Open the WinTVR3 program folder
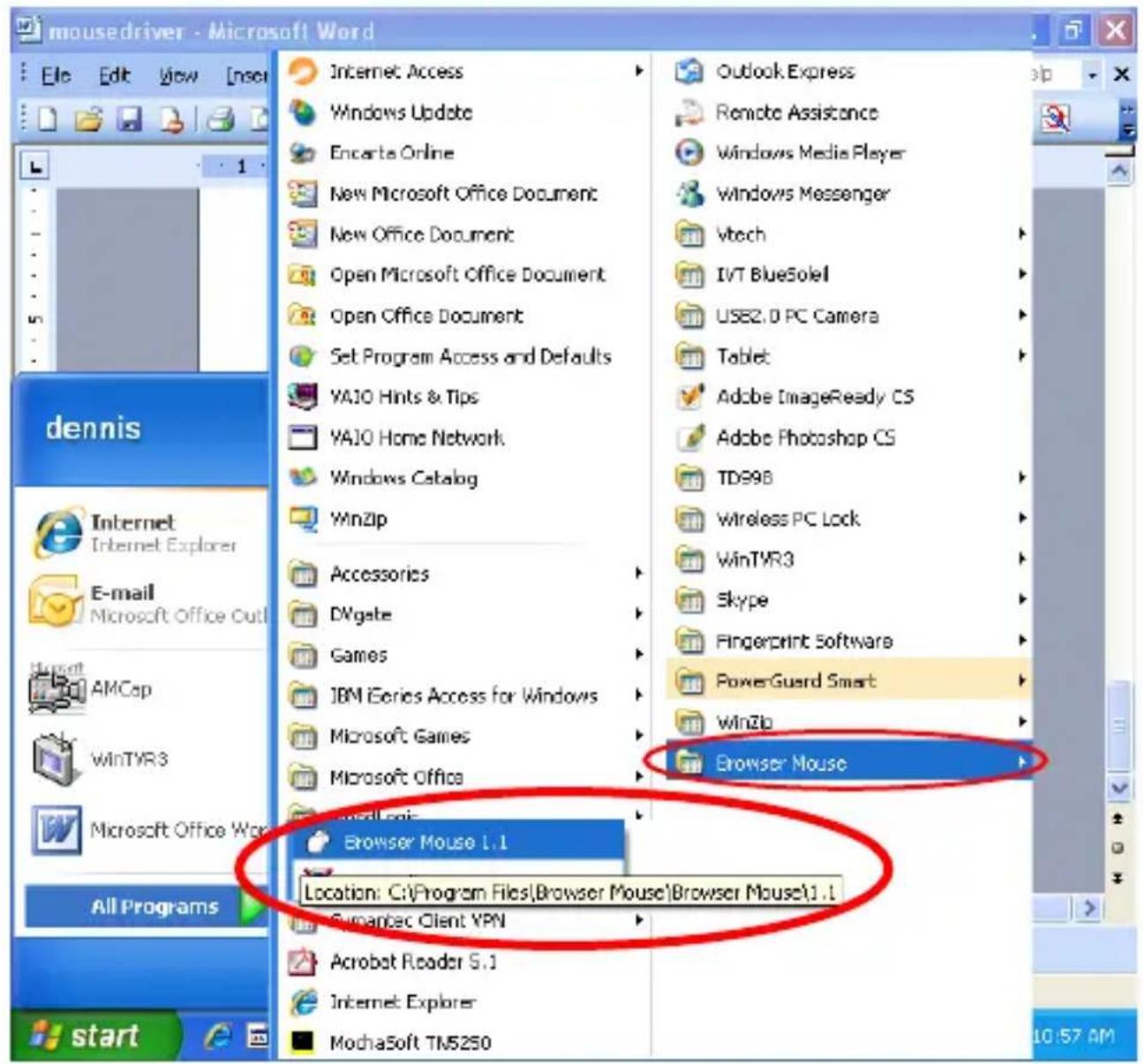The height and width of the screenshot is (1064, 1143). point(848,558)
